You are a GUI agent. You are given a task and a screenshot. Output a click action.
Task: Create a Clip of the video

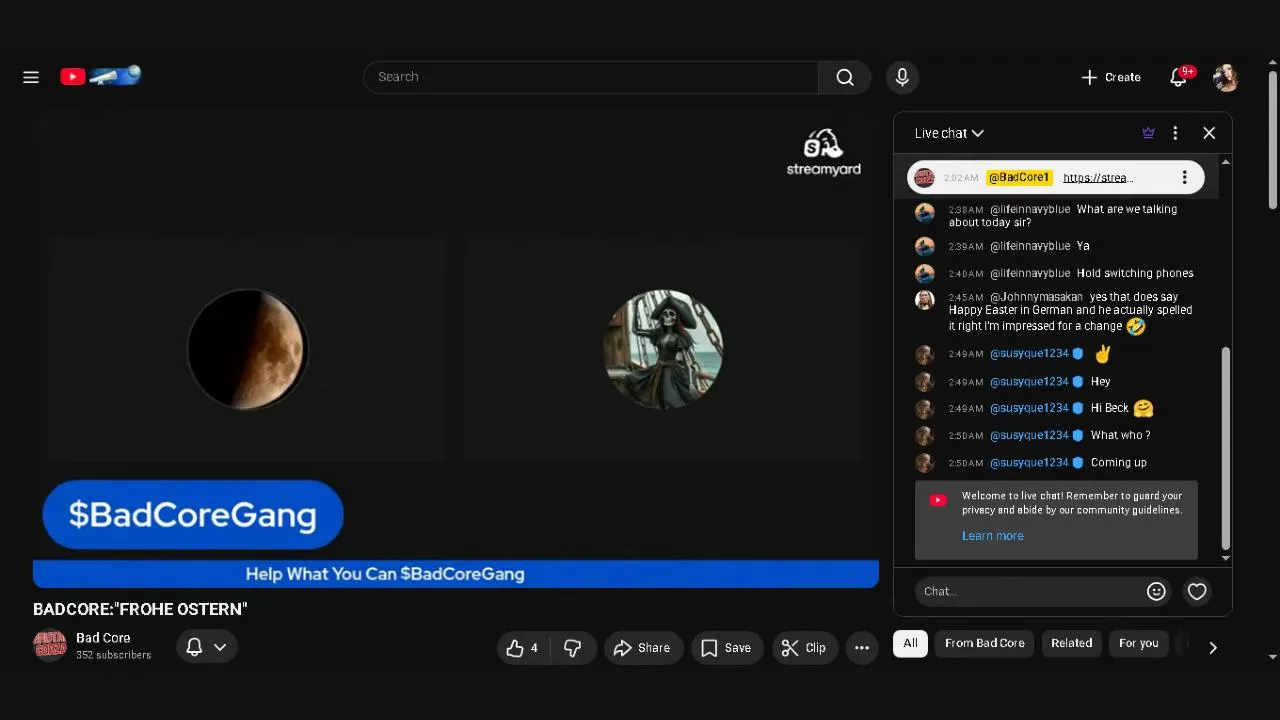click(x=804, y=648)
